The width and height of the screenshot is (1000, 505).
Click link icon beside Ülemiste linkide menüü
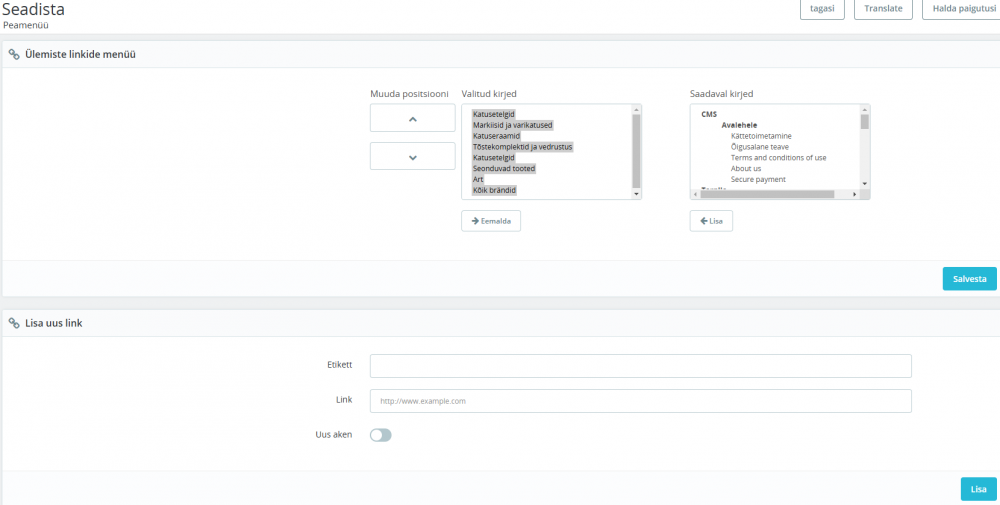click(14, 55)
